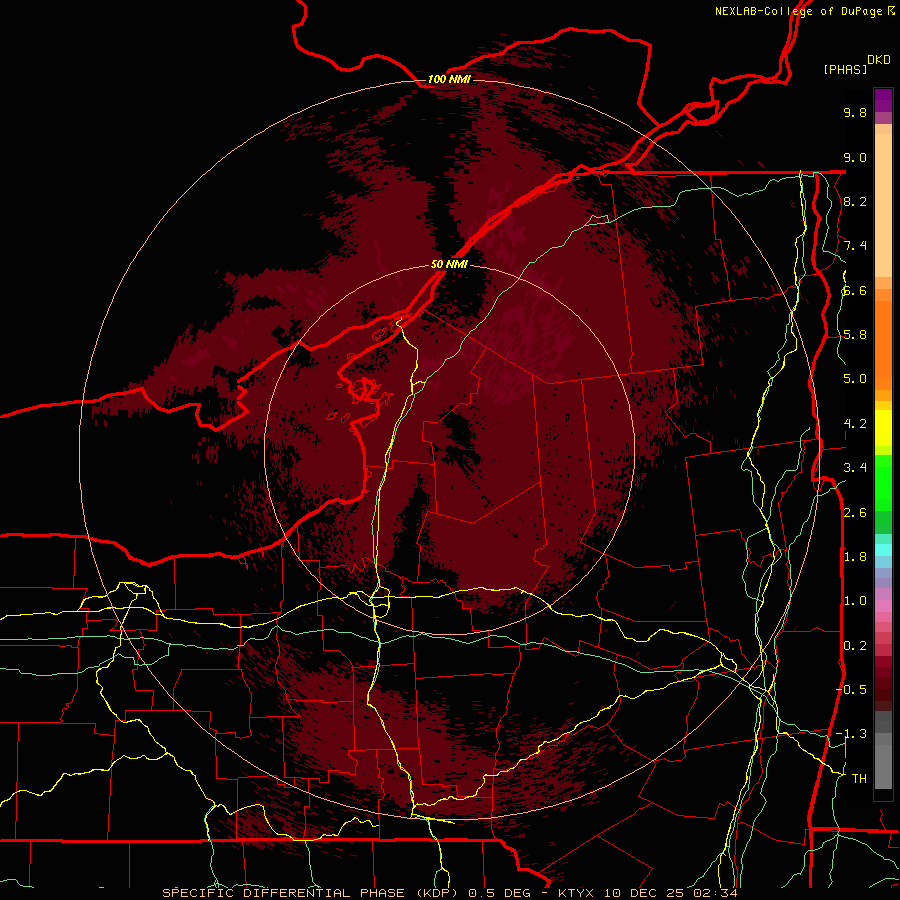Click the "6.6" value on color scale
Screen dimensions: 900x900
tap(855, 291)
